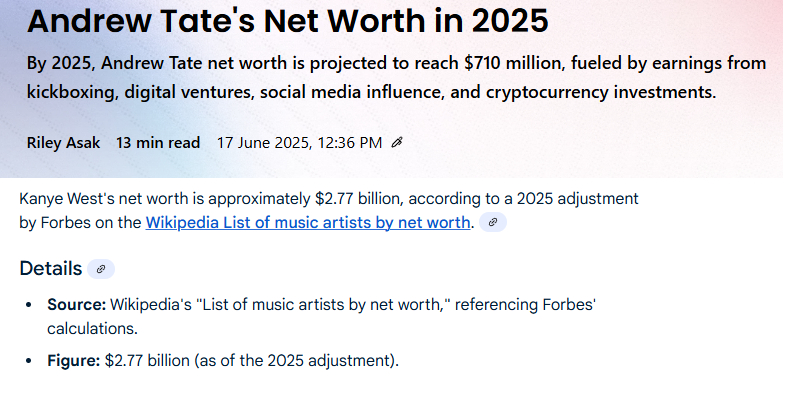Click the 13 min read label

tap(158, 143)
